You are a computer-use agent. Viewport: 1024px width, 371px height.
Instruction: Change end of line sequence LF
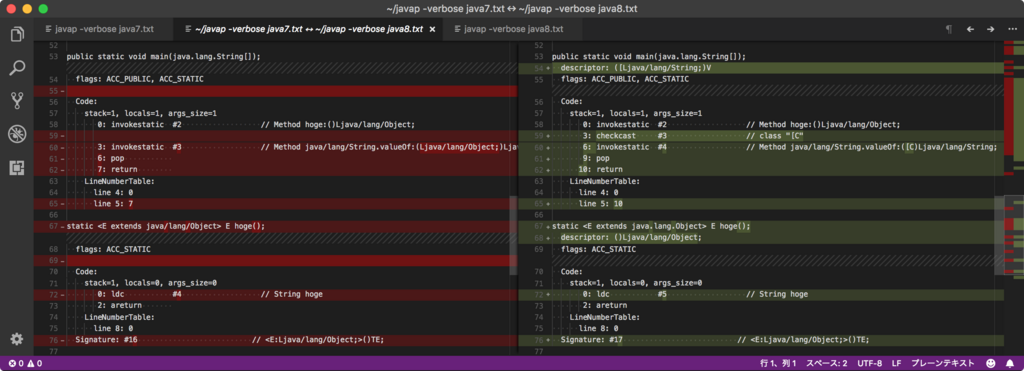[x=897, y=363]
